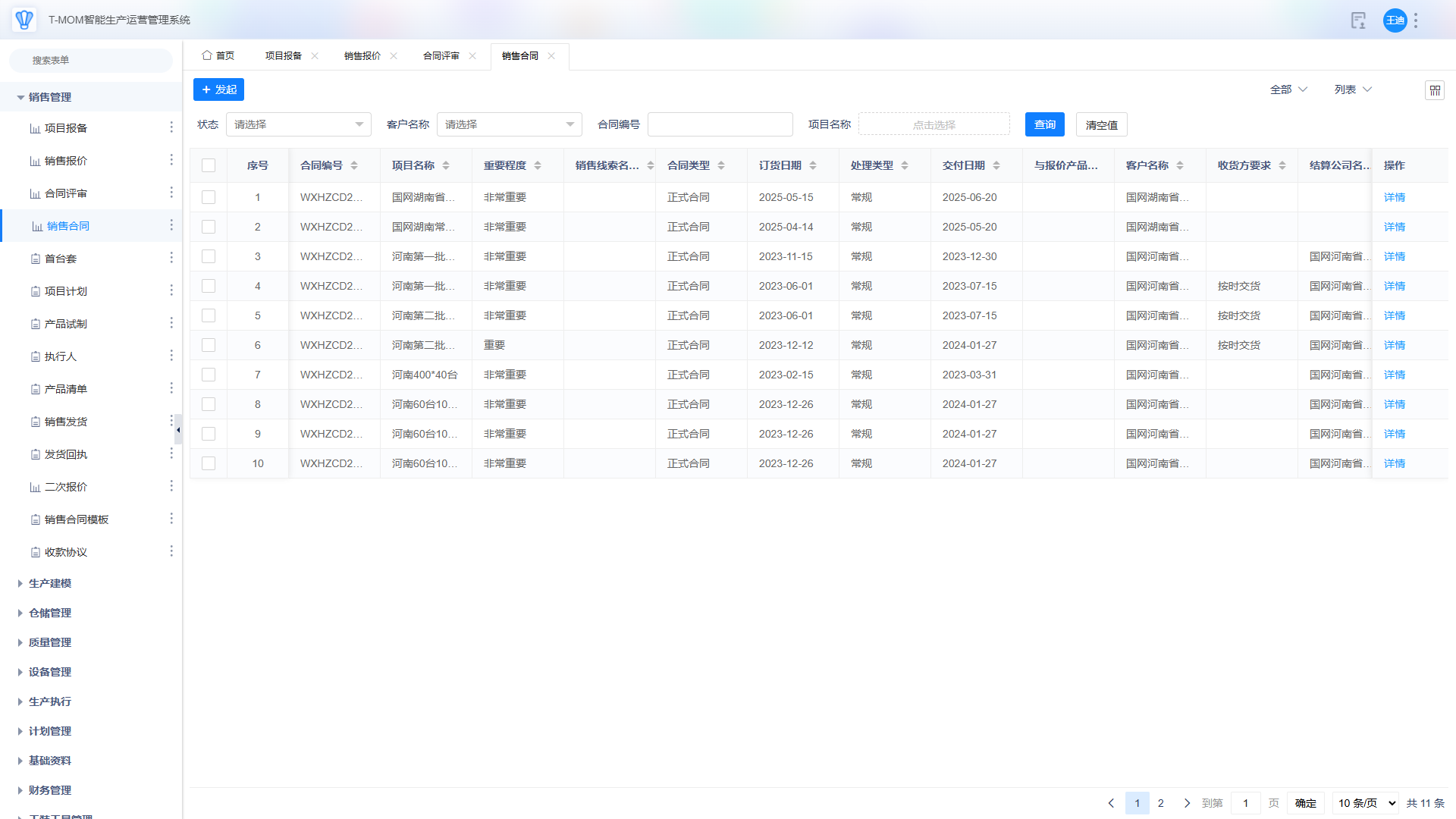Open the 10 条/页 page size dropdown
This screenshot has width=1456, height=819.
pos(1367,803)
